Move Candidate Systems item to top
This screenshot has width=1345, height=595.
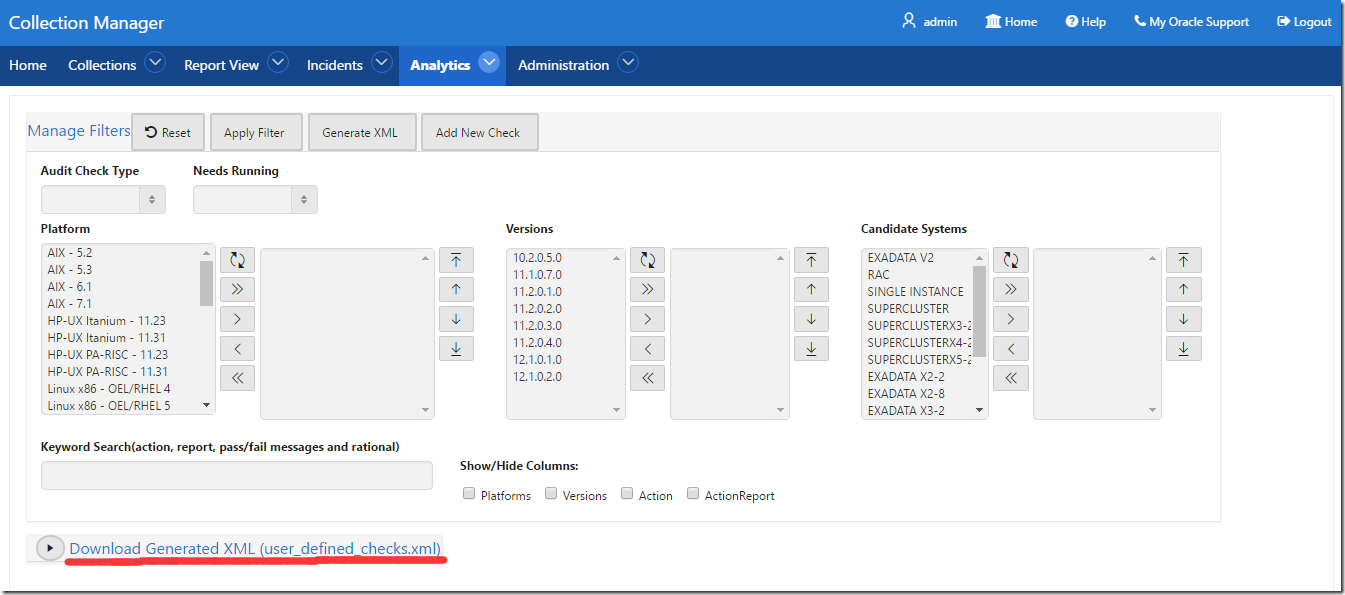coord(1183,260)
